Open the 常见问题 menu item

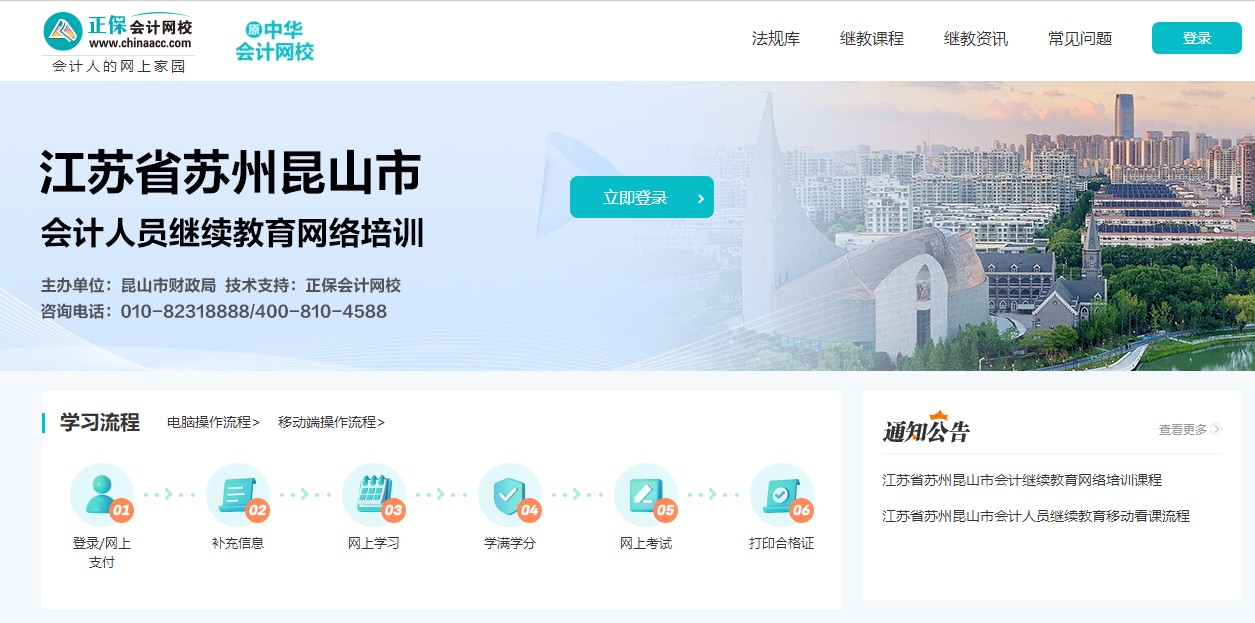[x=1080, y=39]
